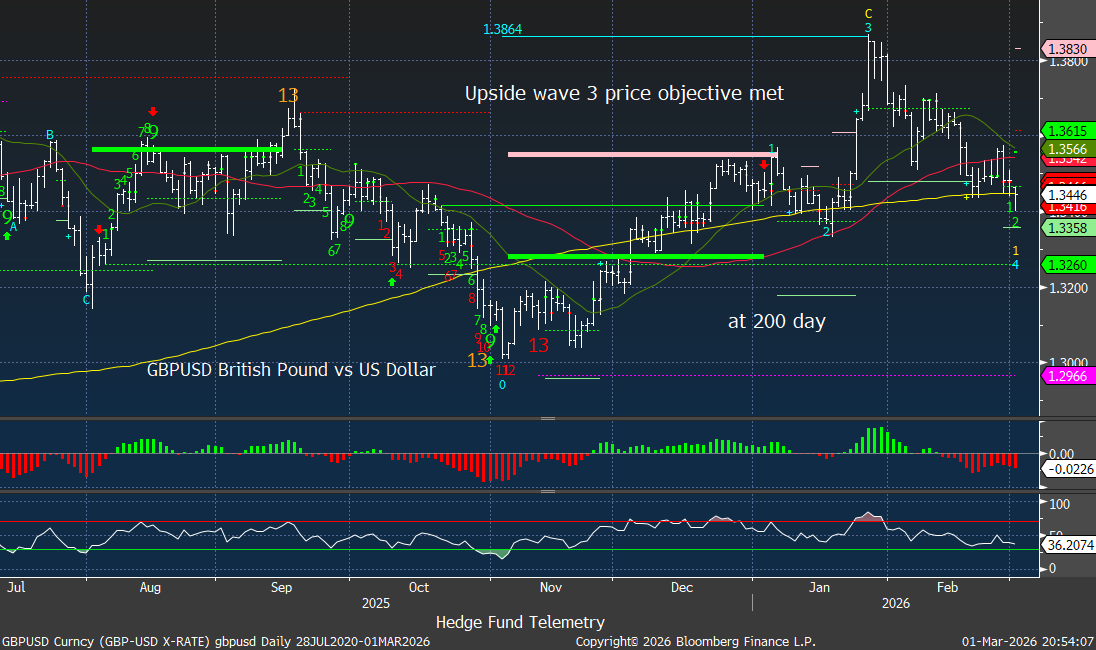Select the -0.0226 histogram value label

coord(1068,468)
